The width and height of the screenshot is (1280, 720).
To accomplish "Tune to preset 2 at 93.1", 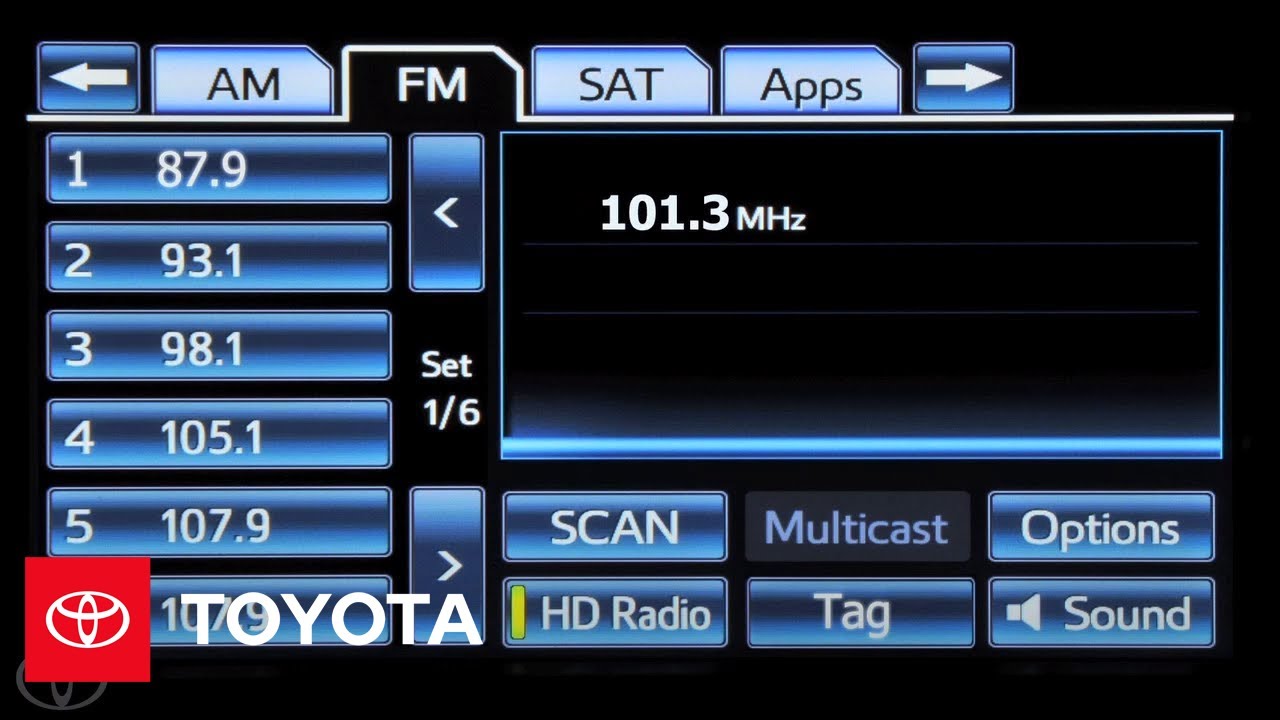I will click(x=219, y=257).
